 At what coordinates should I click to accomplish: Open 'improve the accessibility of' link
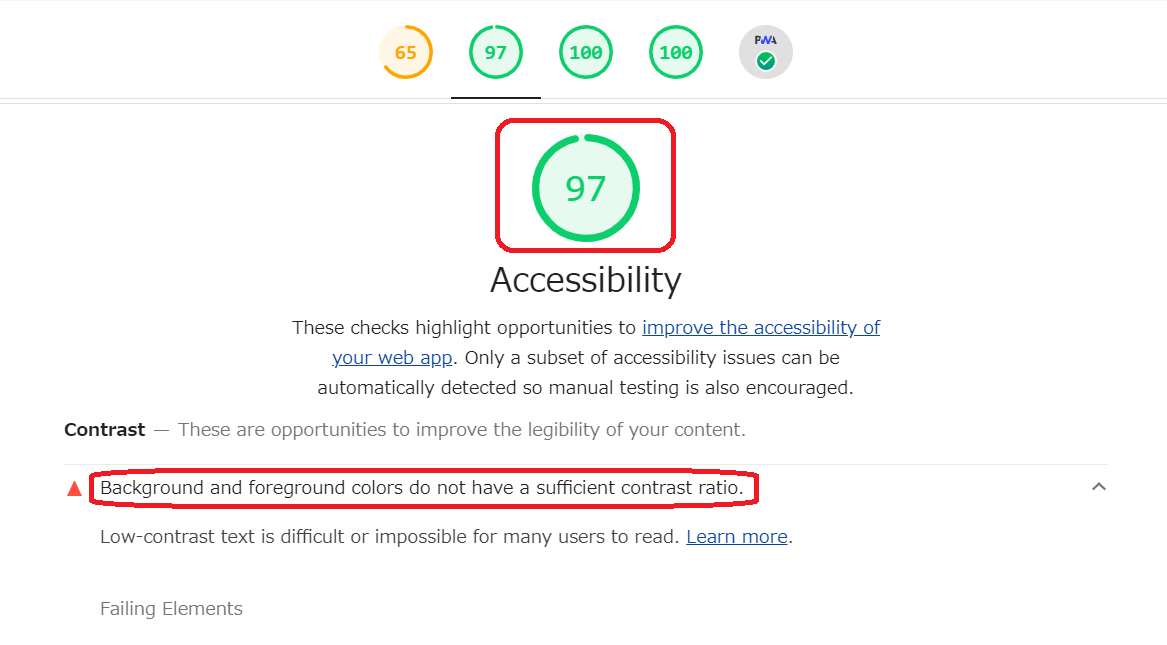[761, 327]
